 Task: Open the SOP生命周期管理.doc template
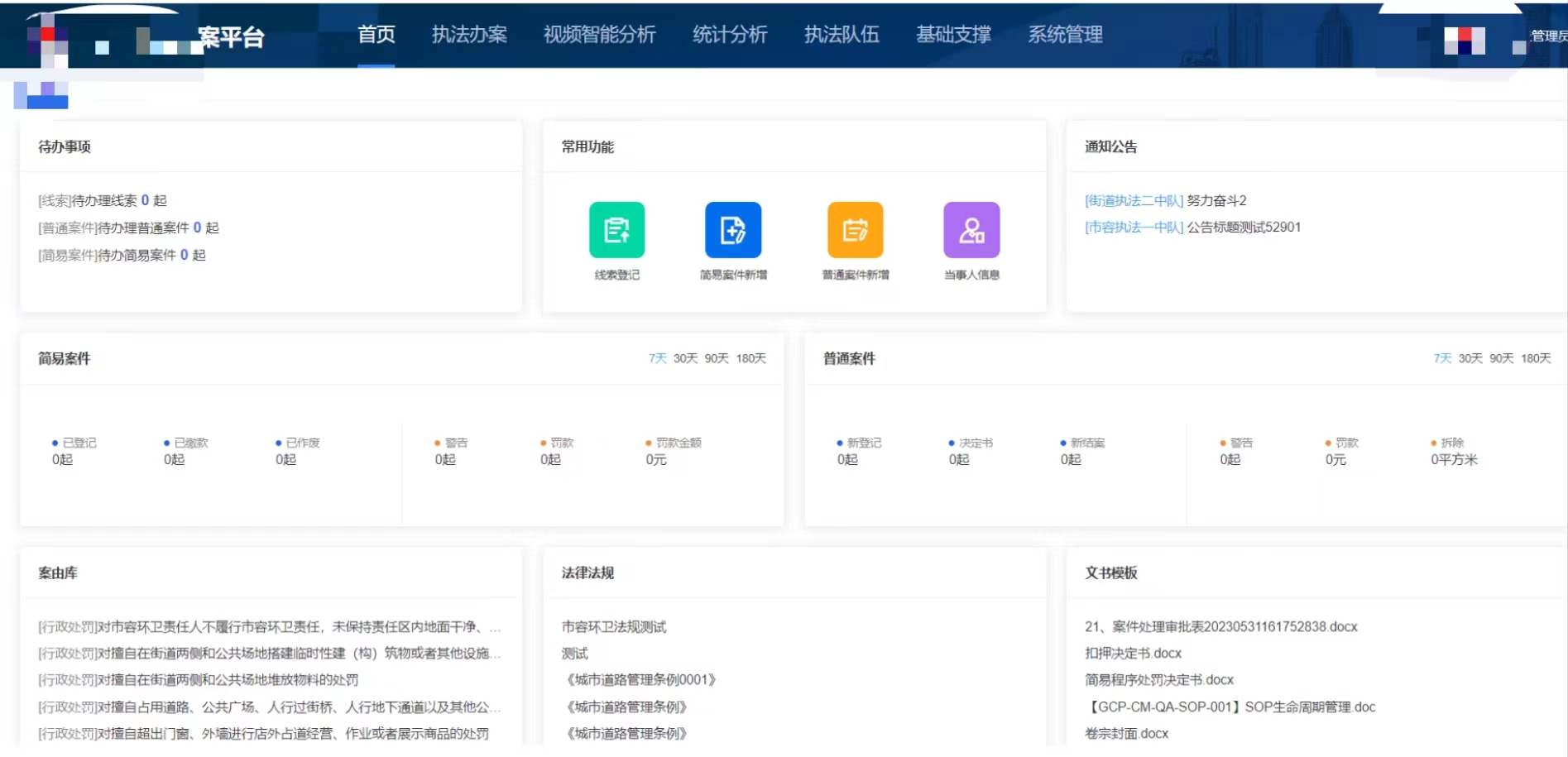click(x=1230, y=707)
